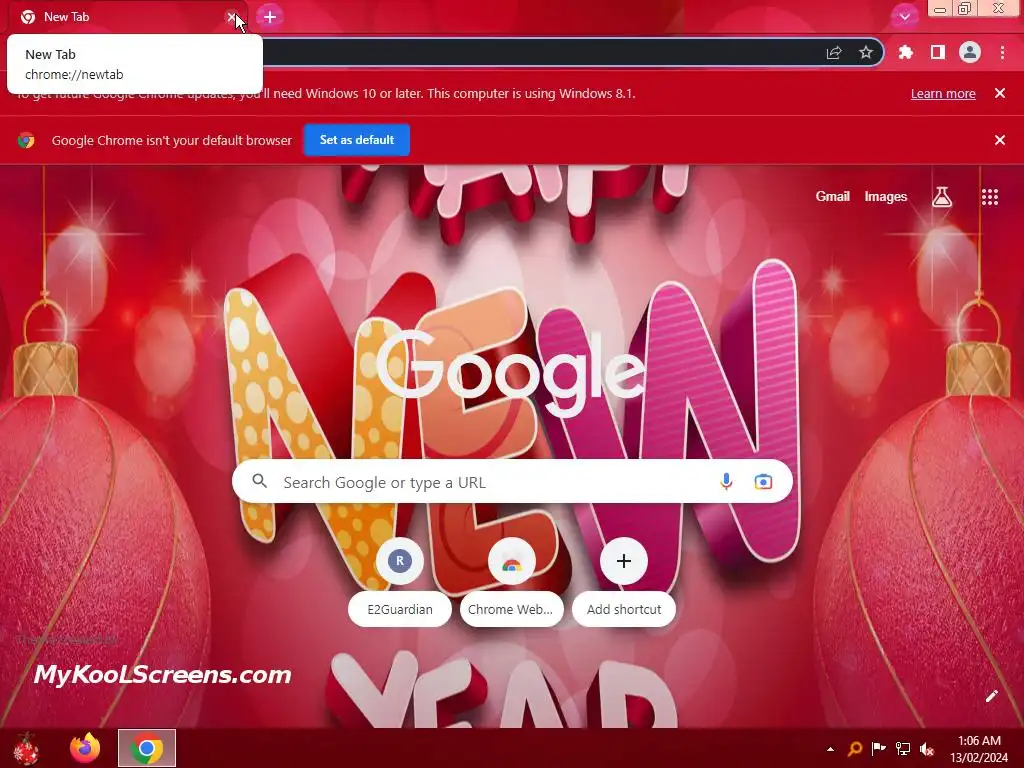Search by image with Google Lens icon
Image resolution: width=1024 pixels, height=768 pixels.
click(763, 482)
